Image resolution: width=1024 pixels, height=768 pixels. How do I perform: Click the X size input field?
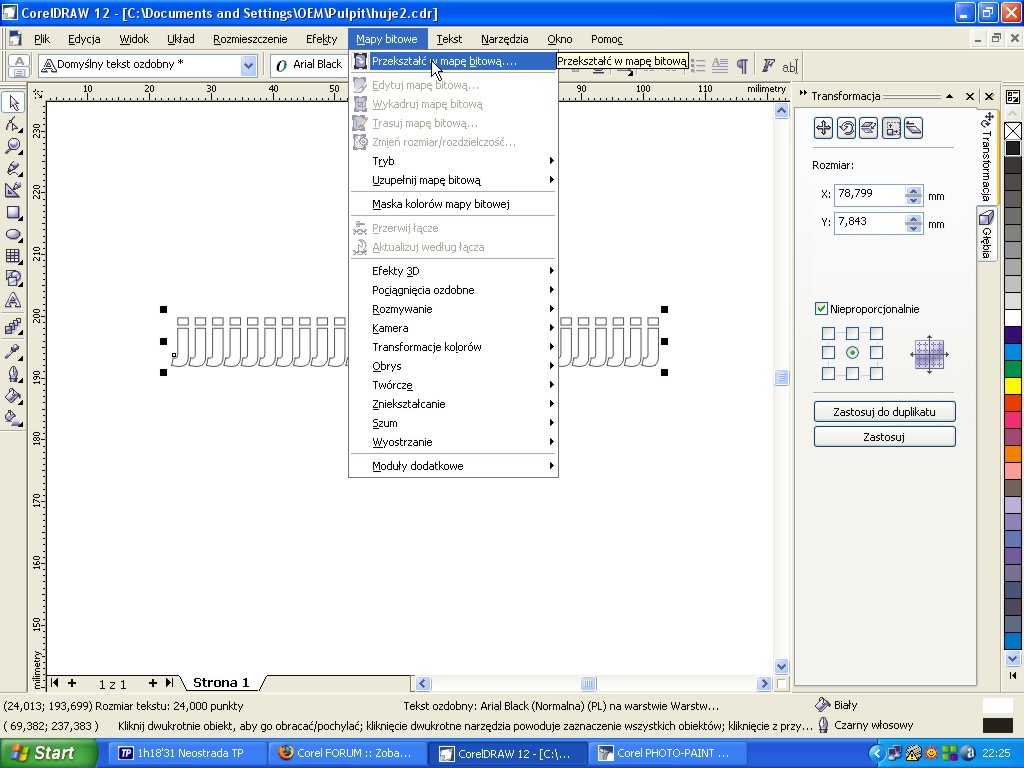tap(868, 194)
